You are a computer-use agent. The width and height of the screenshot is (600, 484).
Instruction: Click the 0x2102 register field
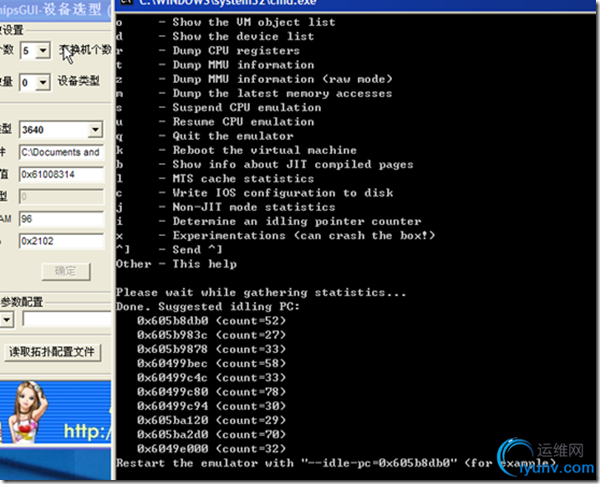point(61,241)
